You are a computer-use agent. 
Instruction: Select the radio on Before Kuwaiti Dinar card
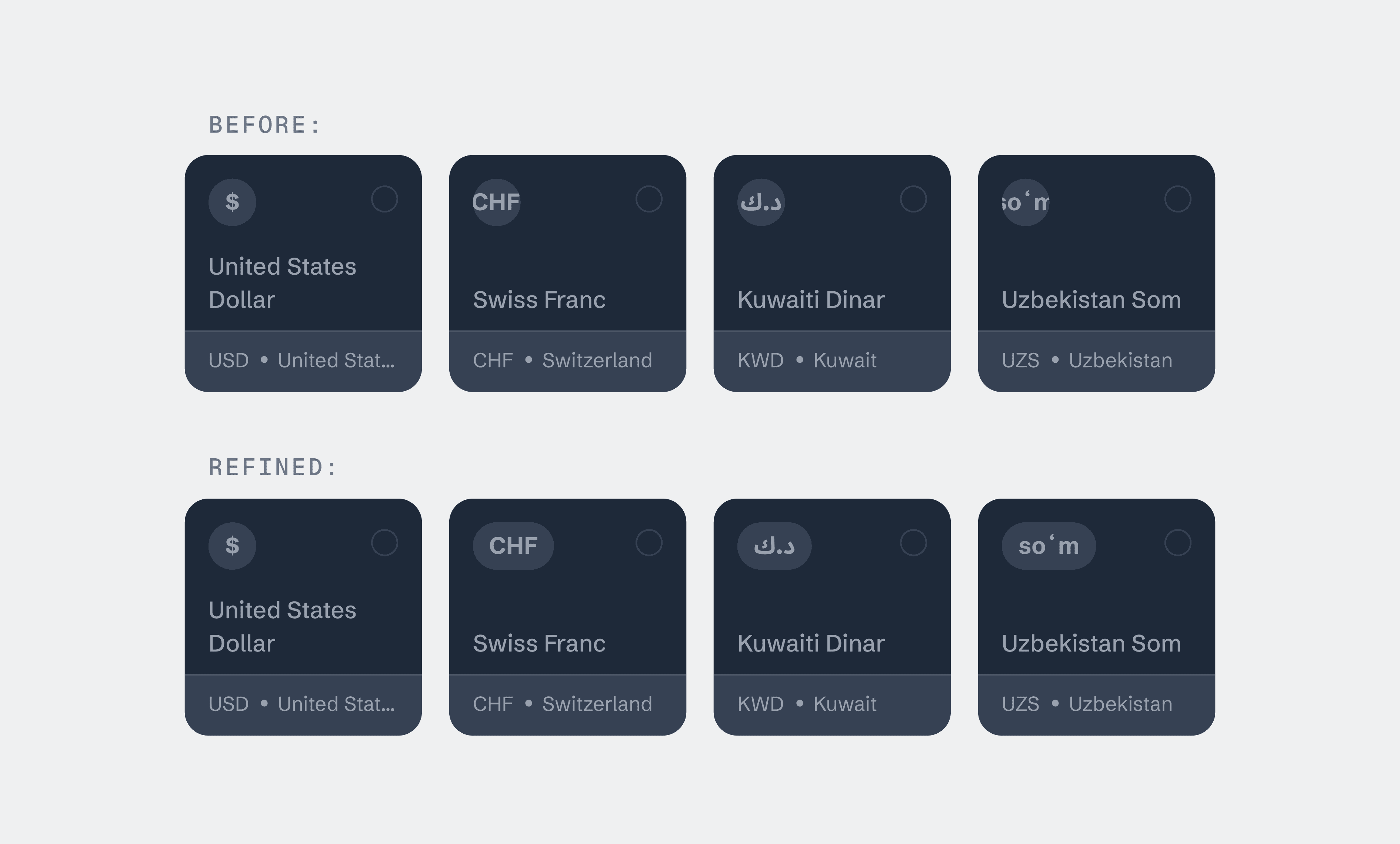click(x=913, y=200)
